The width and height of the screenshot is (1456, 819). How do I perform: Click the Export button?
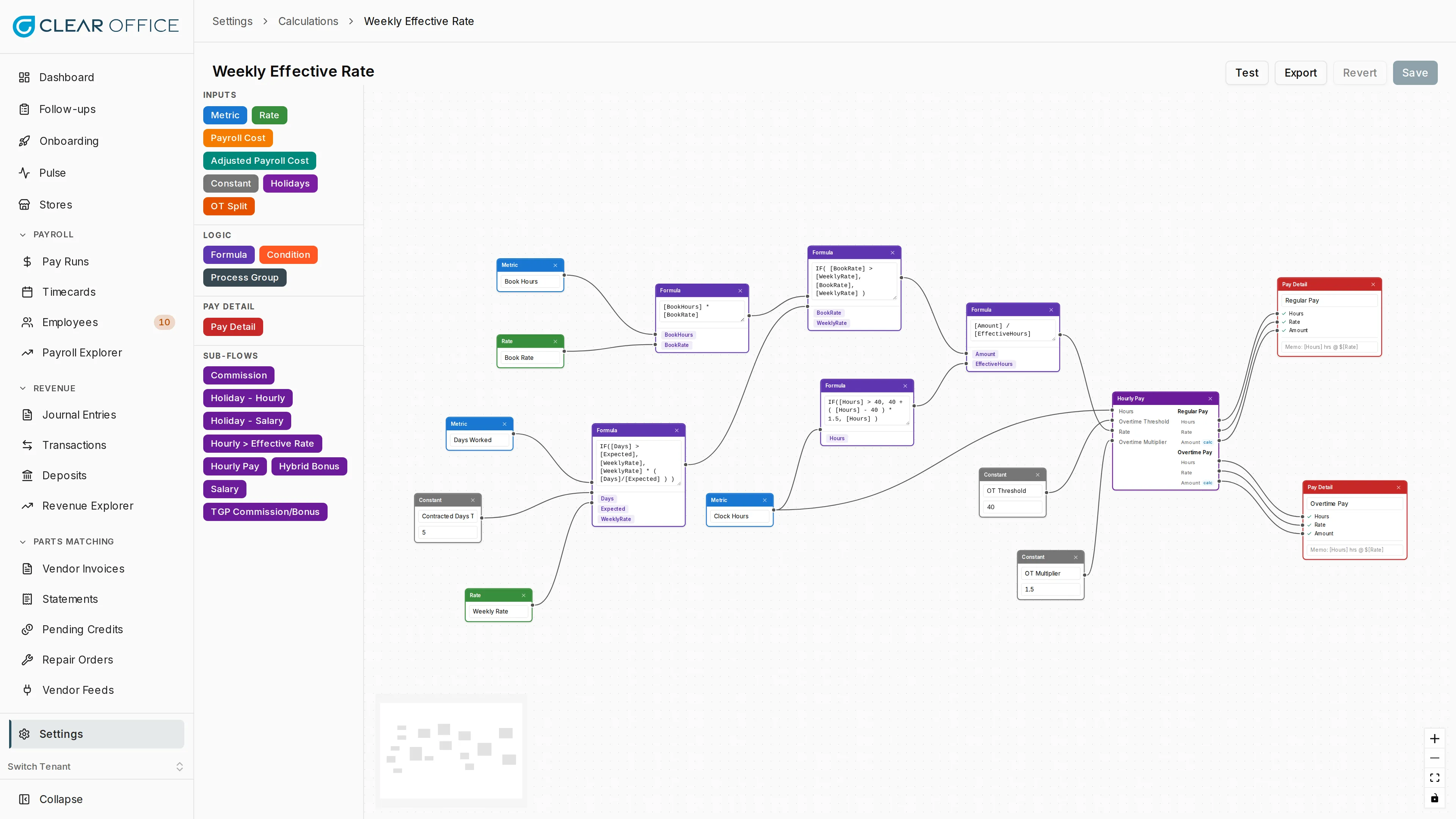pyautogui.click(x=1301, y=73)
